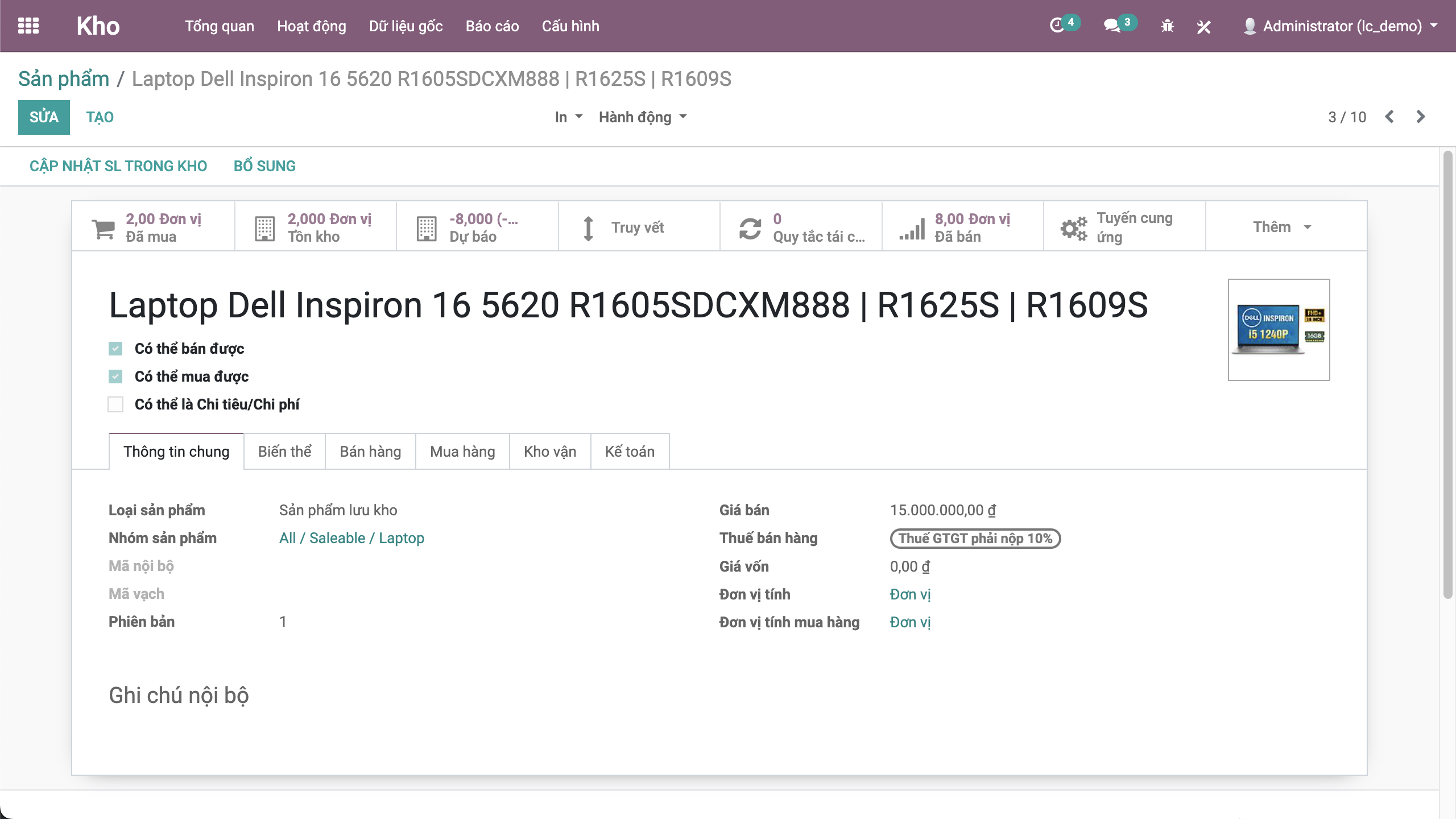Click the Dell Inspiron product image thumbnail
Image resolution: width=1456 pixels, height=819 pixels.
click(1278, 330)
